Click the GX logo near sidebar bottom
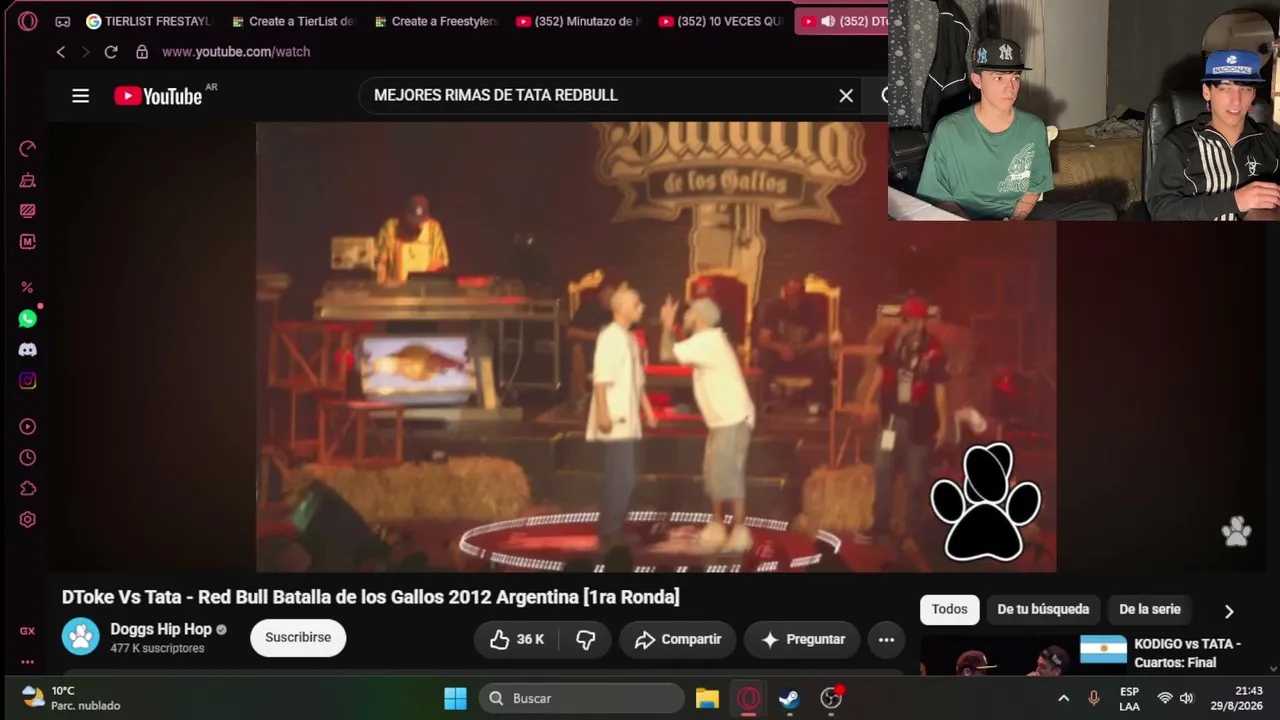The image size is (1280, 720). click(28, 631)
